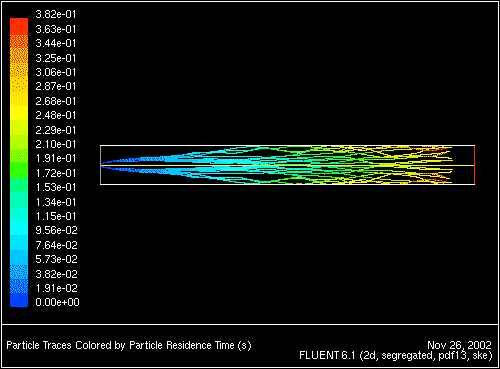
Task: Click the FLUENT 6.1 solver info text
Action: click(x=396, y=355)
